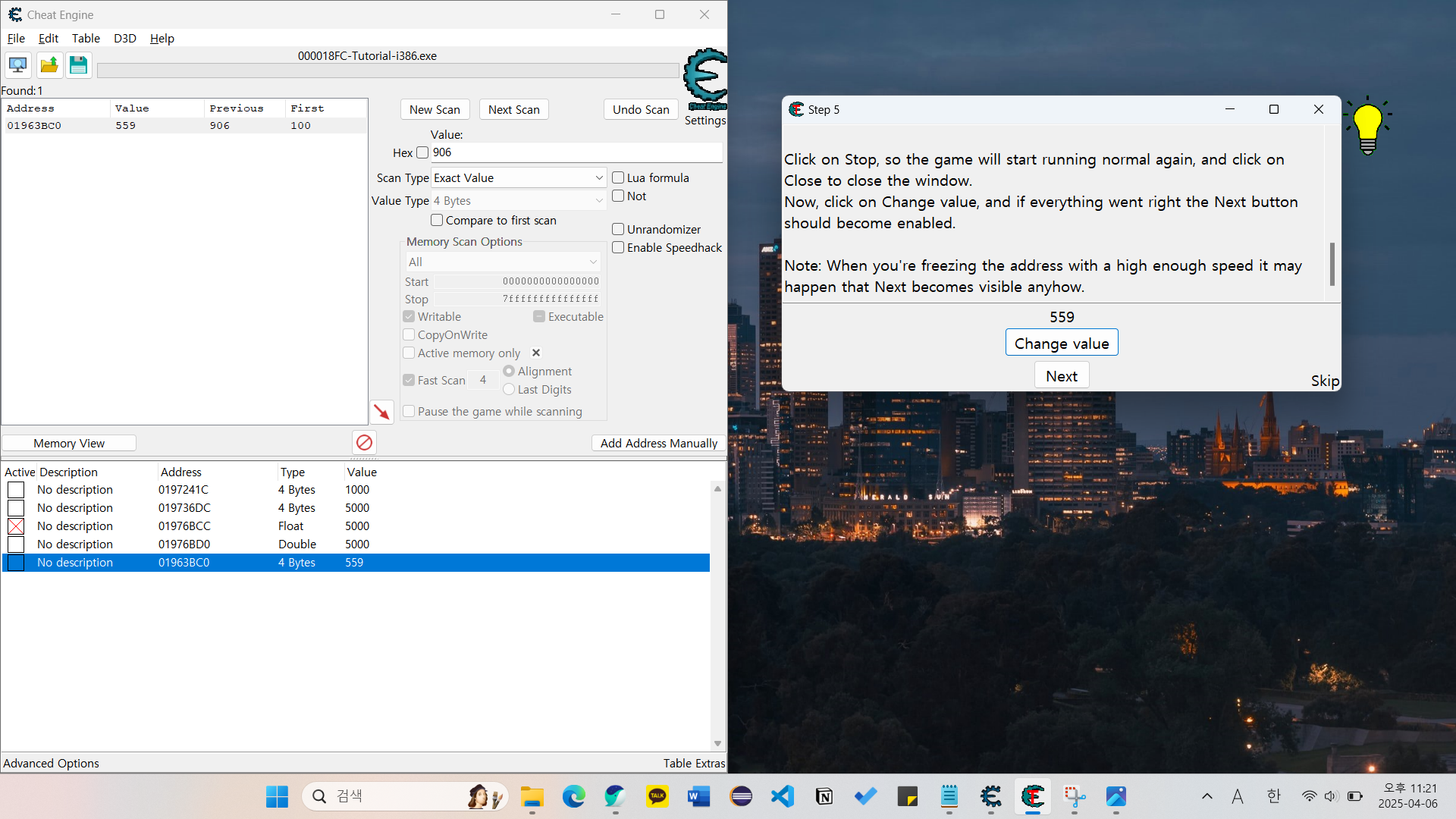
Task: Open the Value Type 4 Bytes dropdown
Action: point(519,200)
